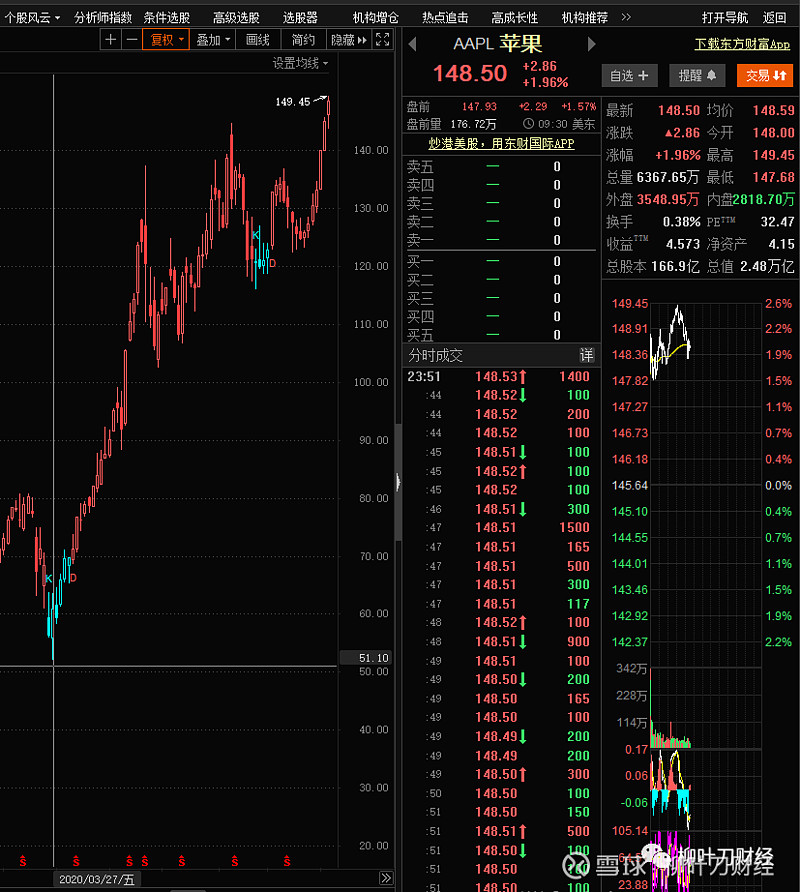Open 详 trade detail icon

click(586, 356)
